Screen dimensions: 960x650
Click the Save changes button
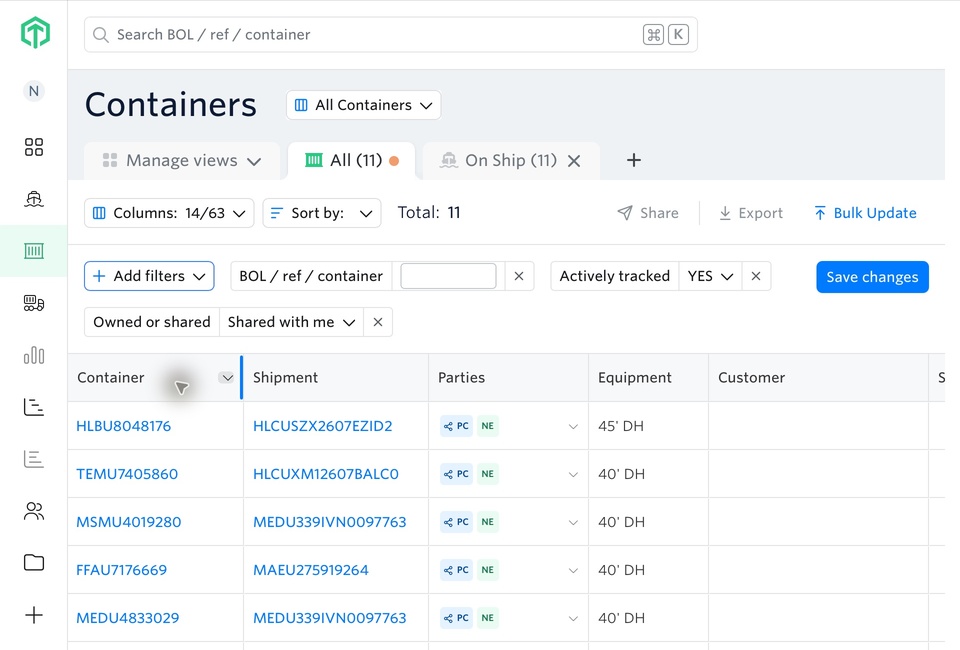[x=872, y=277]
